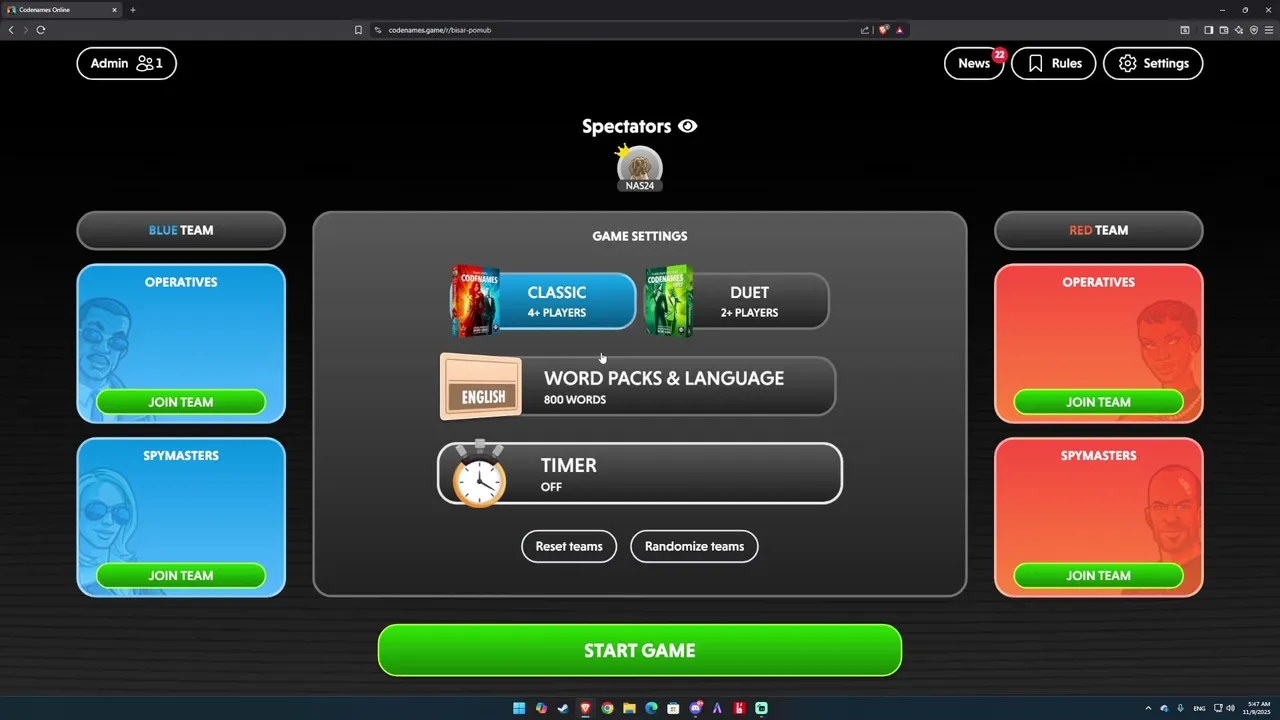The image size is (1280, 720).
Task: Click the Red Team header
Action: (1099, 230)
